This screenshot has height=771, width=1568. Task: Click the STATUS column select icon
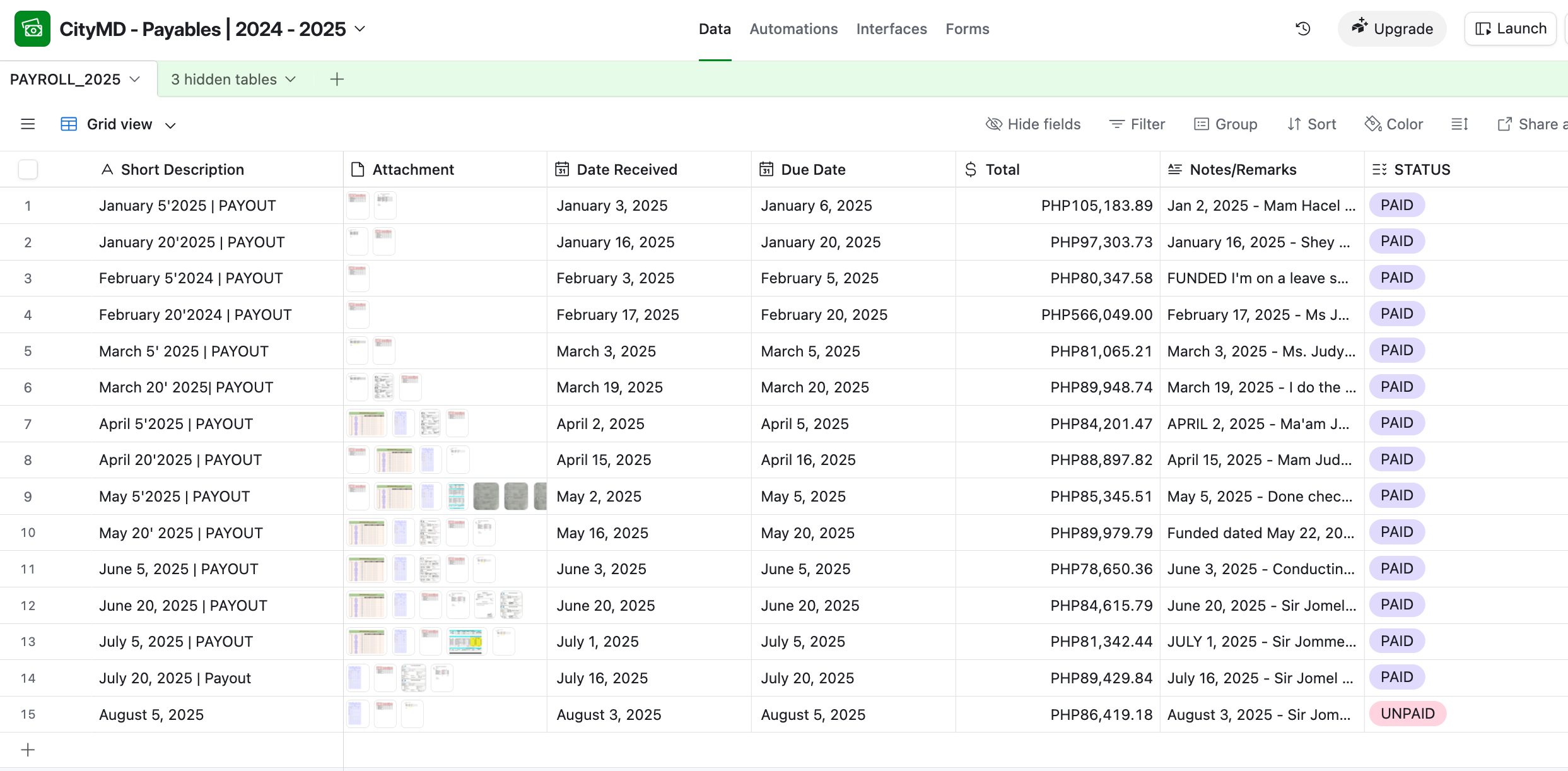1379,170
